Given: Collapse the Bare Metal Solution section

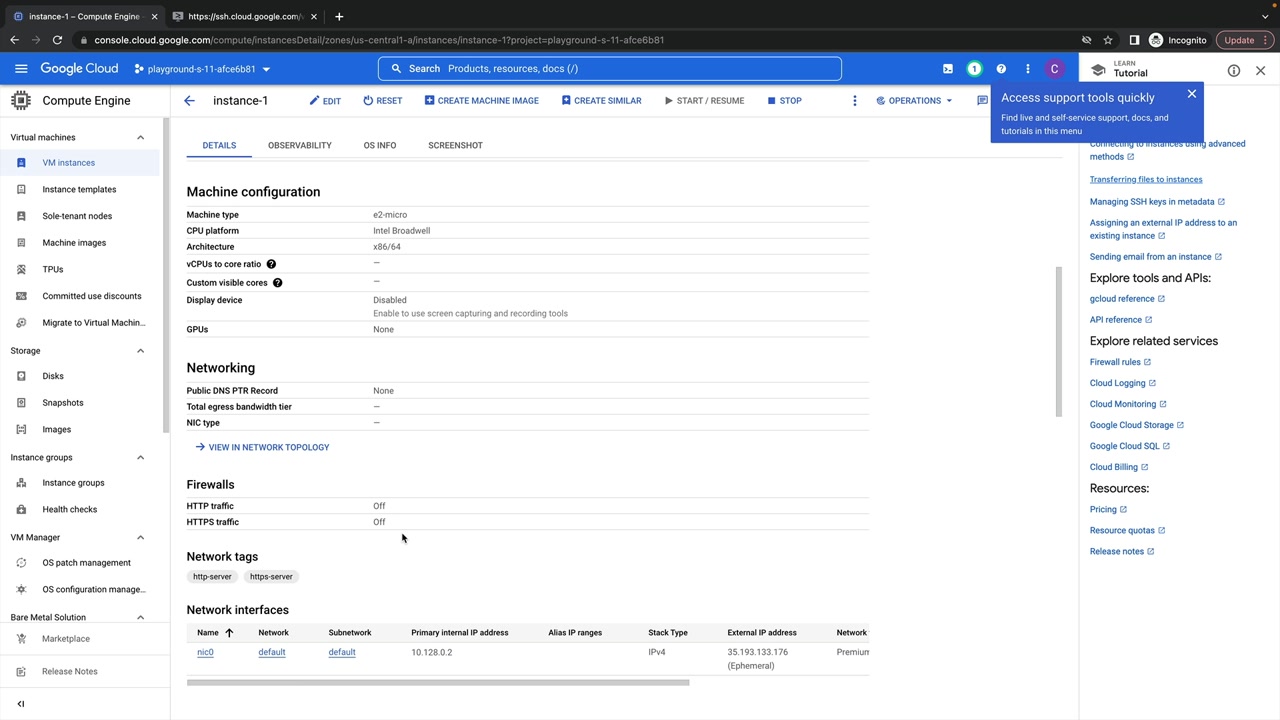Looking at the screenshot, I should 140,618.
